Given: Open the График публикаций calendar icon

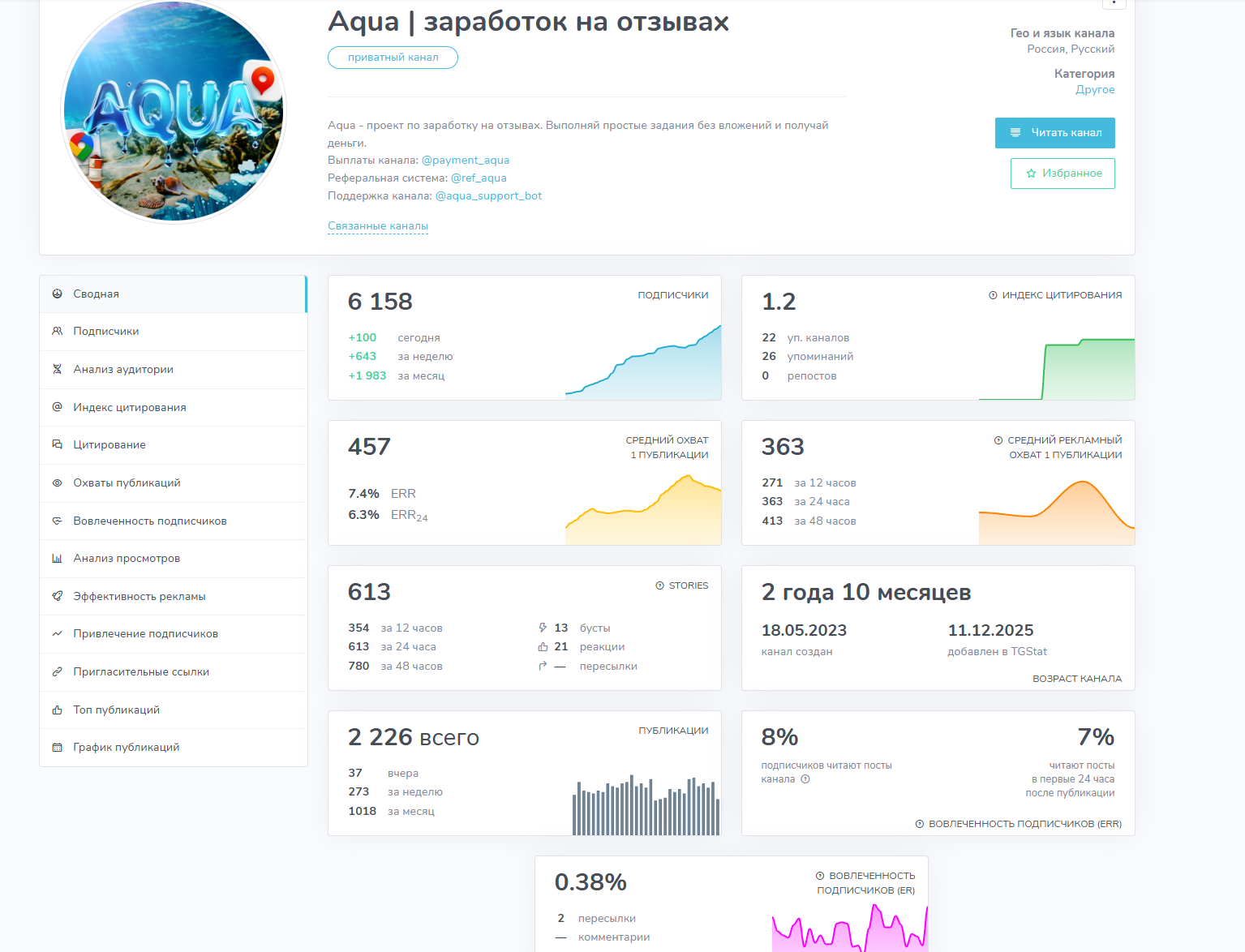Looking at the screenshot, I should point(56,747).
